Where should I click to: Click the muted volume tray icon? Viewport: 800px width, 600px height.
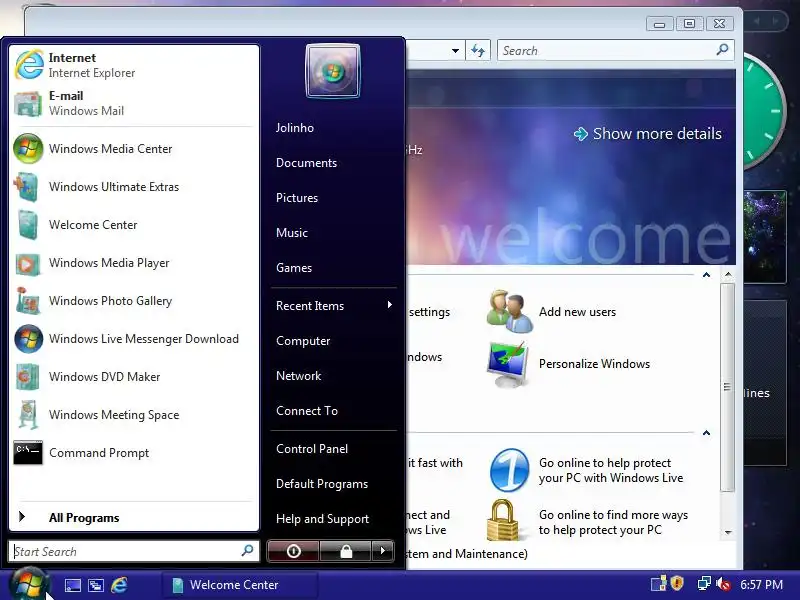pos(722,584)
